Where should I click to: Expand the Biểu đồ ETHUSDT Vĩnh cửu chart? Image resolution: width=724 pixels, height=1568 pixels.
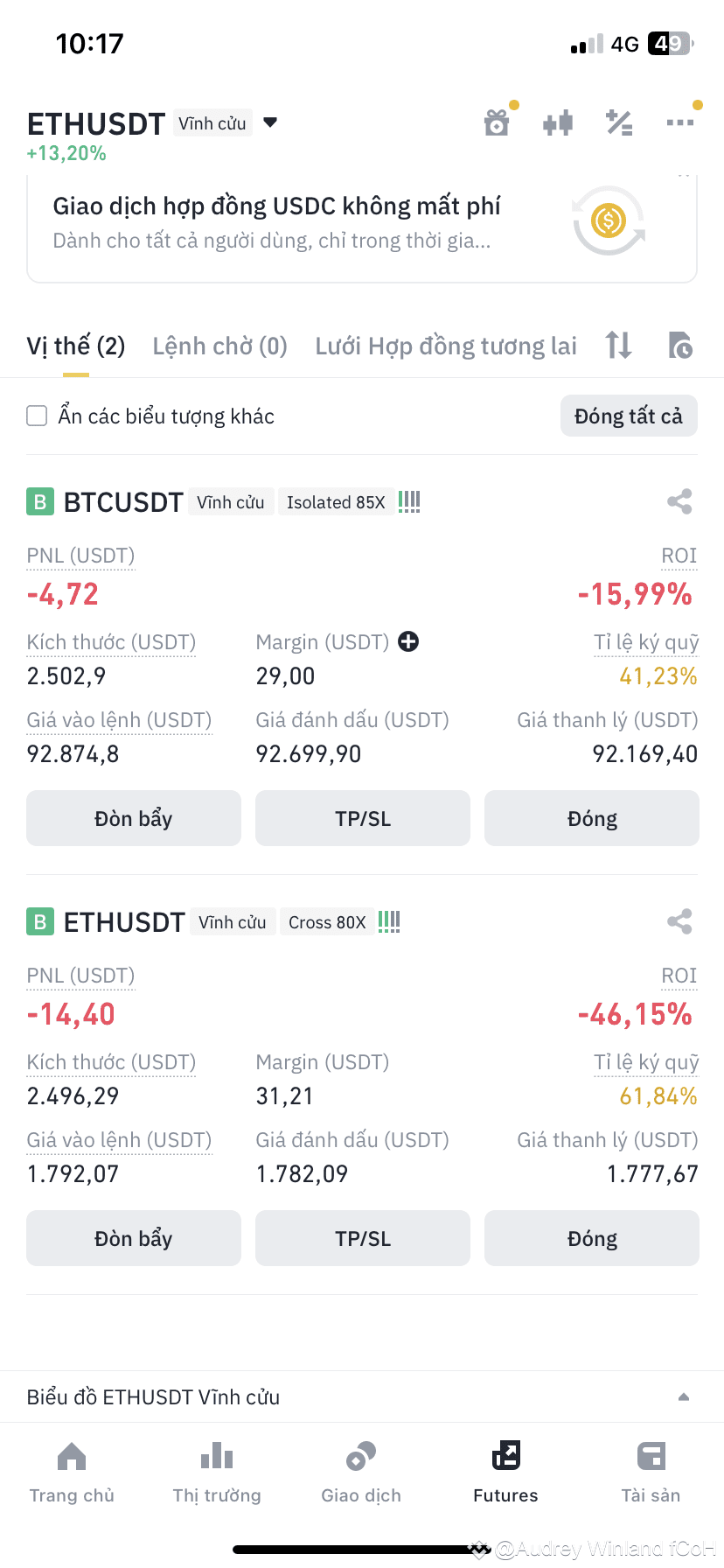[x=362, y=1396]
